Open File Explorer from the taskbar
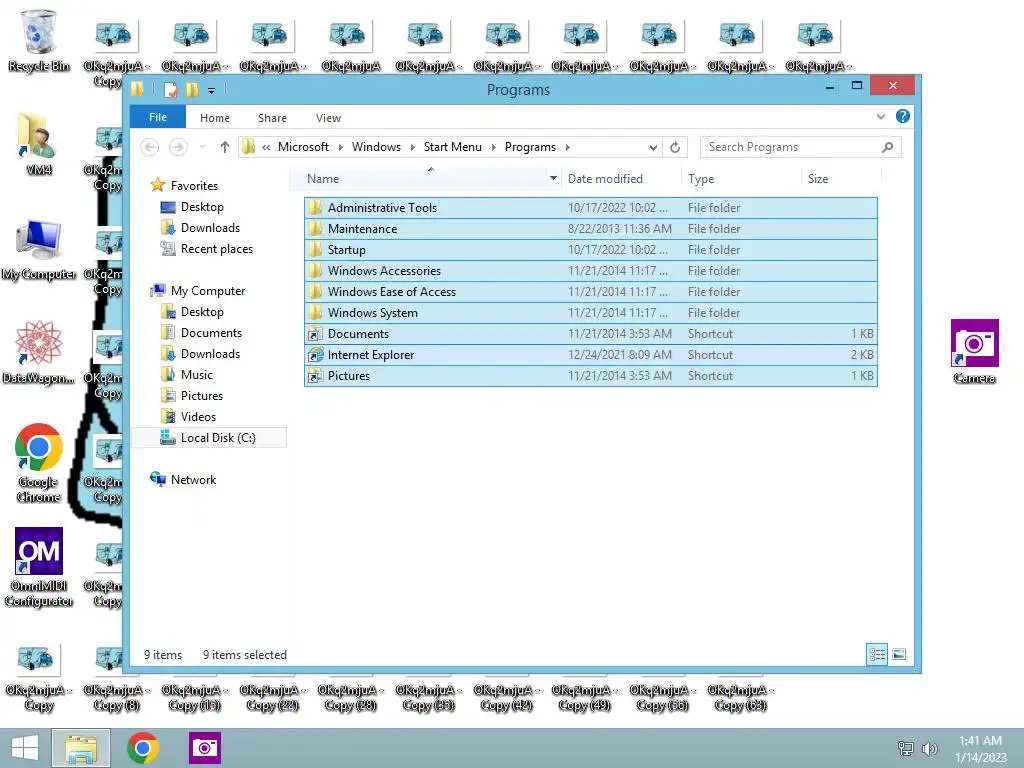Image resolution: width=1024 pixels, height=768 pixels. (x=81, y=748)
